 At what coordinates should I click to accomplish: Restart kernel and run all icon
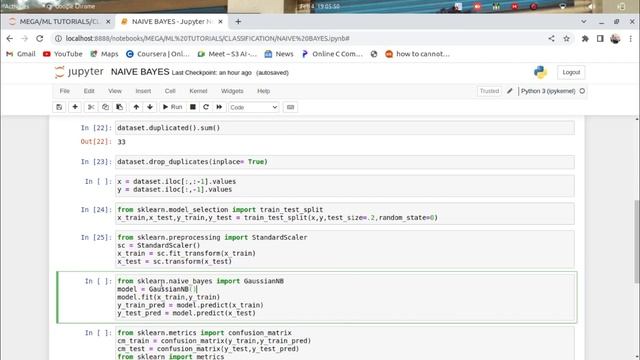point(219,107)
